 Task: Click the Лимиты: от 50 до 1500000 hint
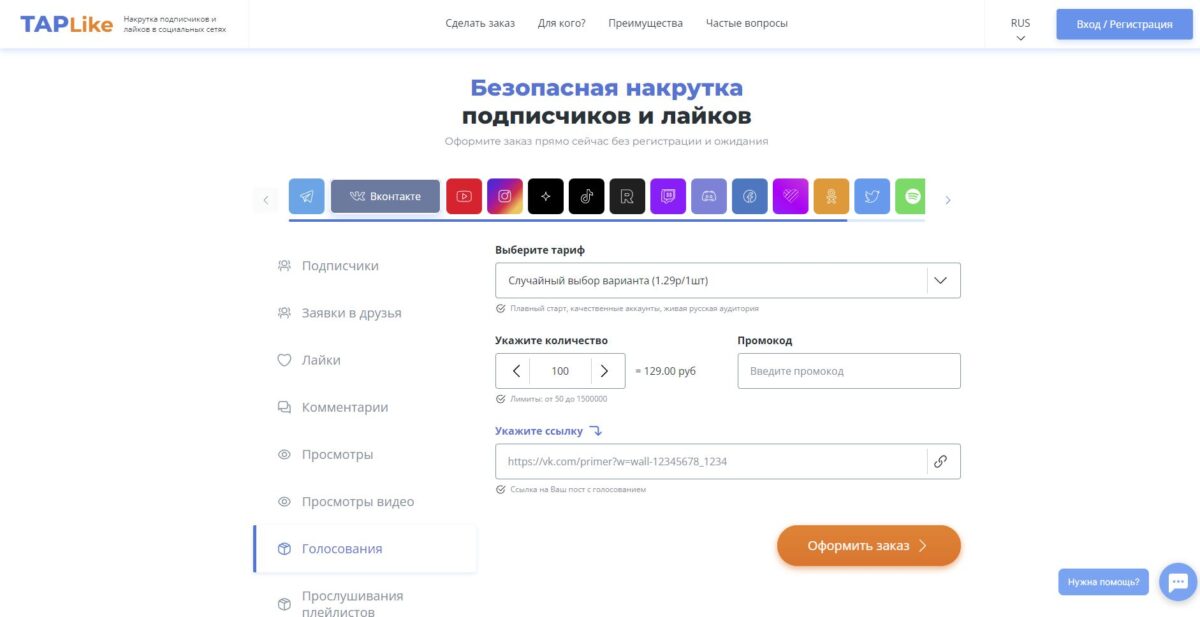point(558,399)
